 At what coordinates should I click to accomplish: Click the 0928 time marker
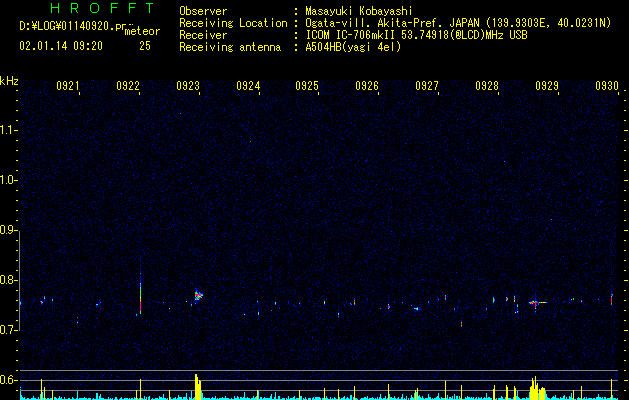(487, 85)
